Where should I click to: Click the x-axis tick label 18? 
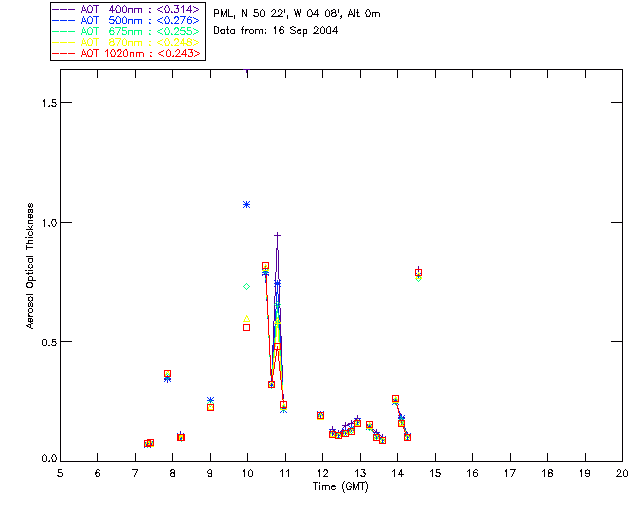(x=547, y=473)
